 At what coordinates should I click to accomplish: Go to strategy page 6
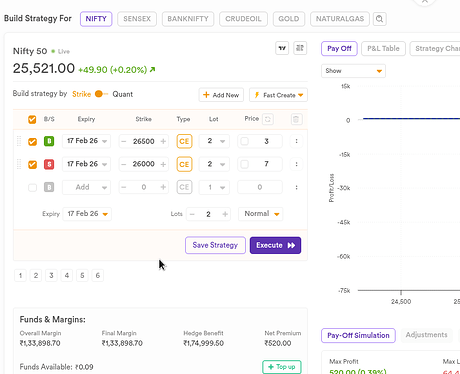click(98, 276)
